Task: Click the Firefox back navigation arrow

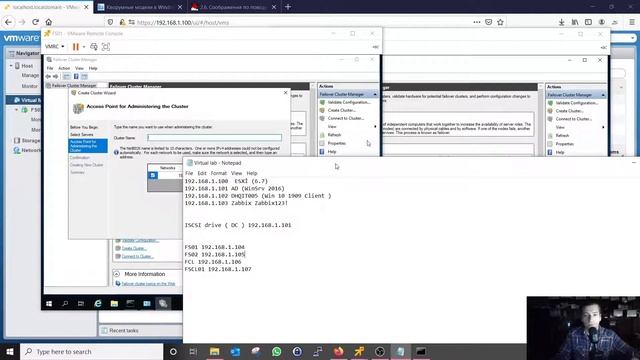Action: point(9,22)
